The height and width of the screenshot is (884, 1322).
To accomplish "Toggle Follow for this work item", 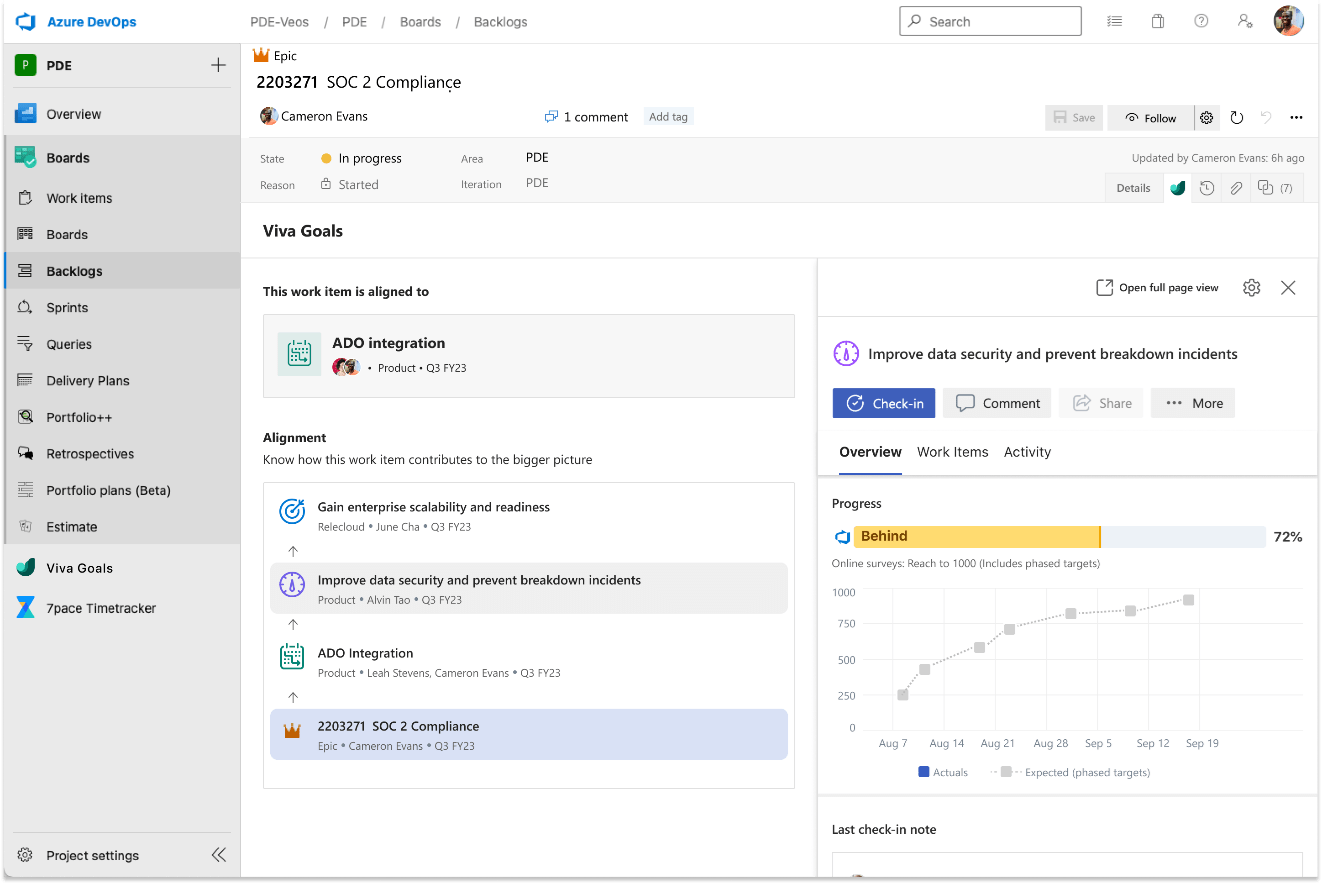I will tap(1150, 117).
